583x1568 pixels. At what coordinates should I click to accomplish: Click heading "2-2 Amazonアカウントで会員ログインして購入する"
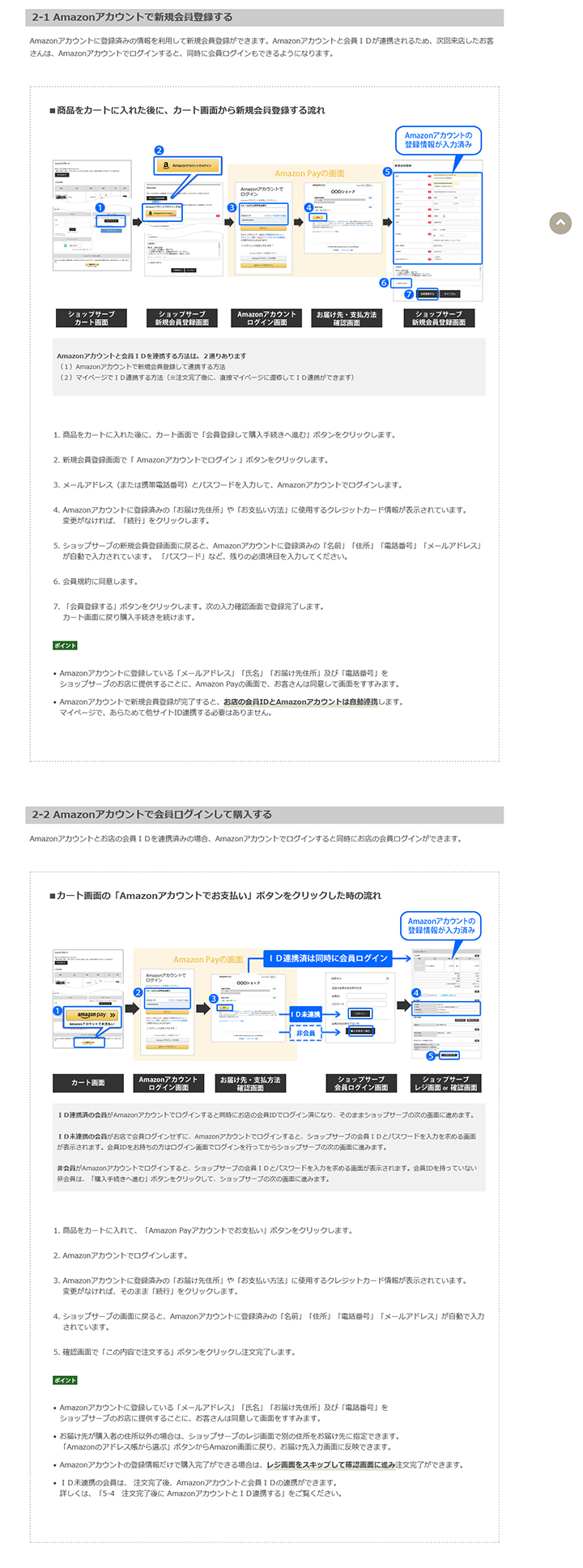(x=152, y=814)
